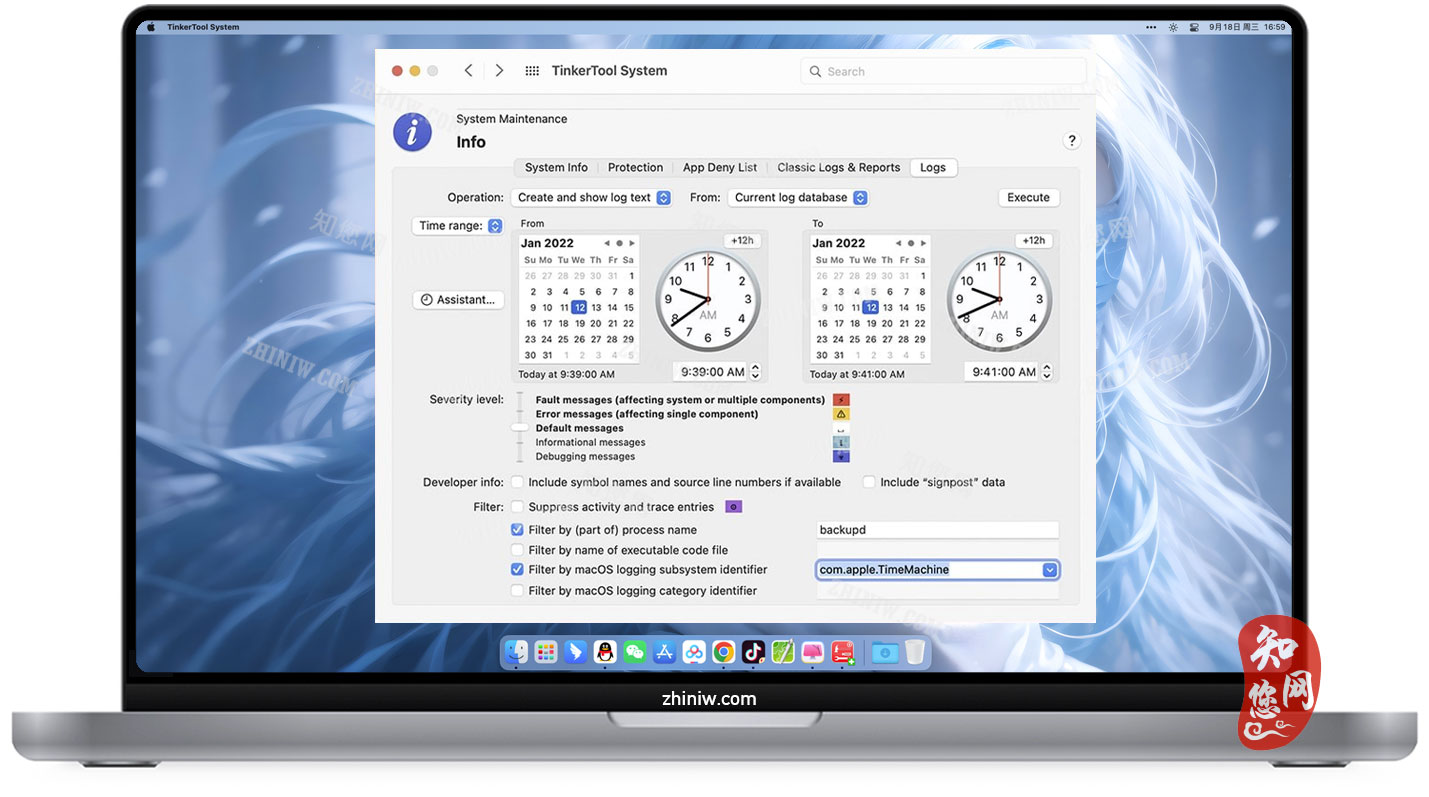
Task: Expand the subsystem identifier combo box arrow
Action: coord(1049,570)
